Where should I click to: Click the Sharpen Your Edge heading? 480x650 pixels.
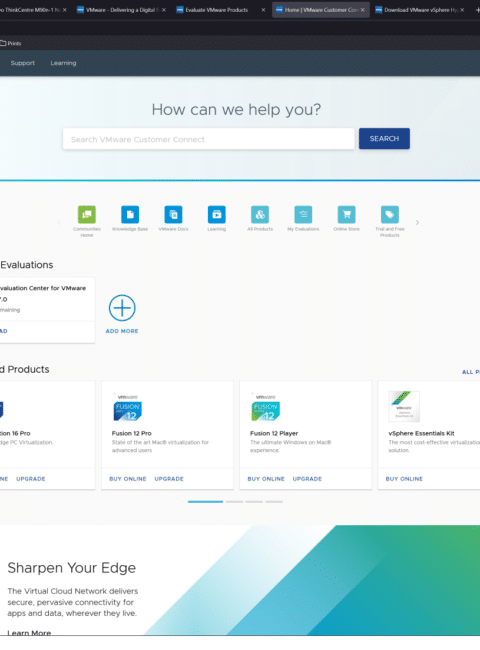click(72, 568)
